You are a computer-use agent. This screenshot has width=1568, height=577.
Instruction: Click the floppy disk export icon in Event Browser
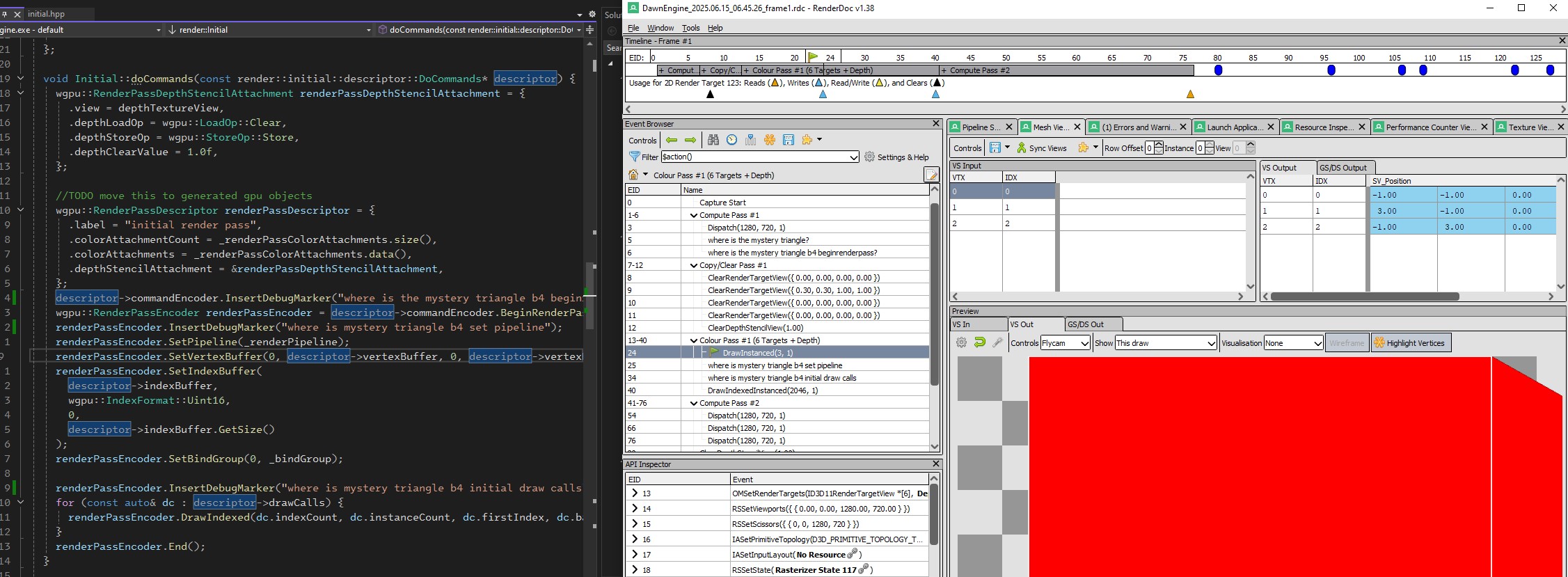click(x=789, y=140)
